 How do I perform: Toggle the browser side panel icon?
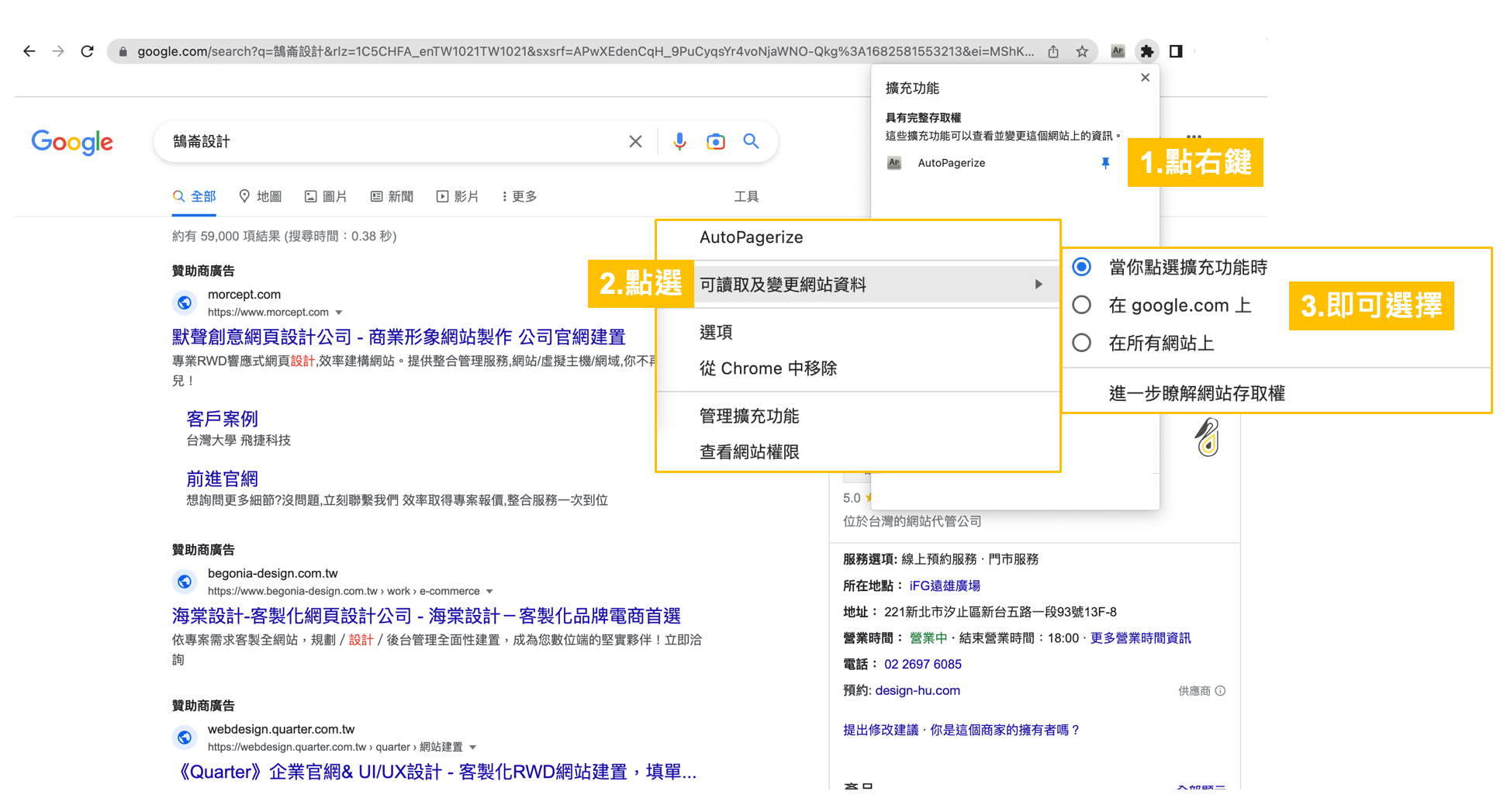1176,51
